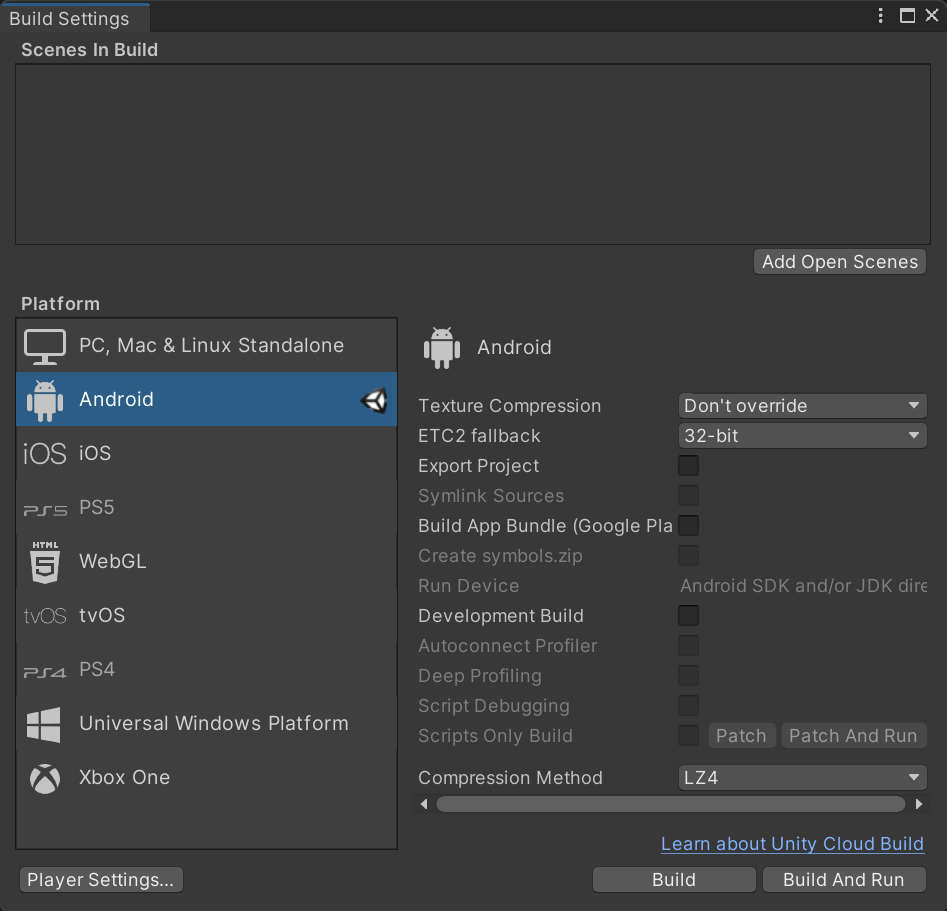
Task: Open the window's three-dot options menu
Action: point(881,16)
